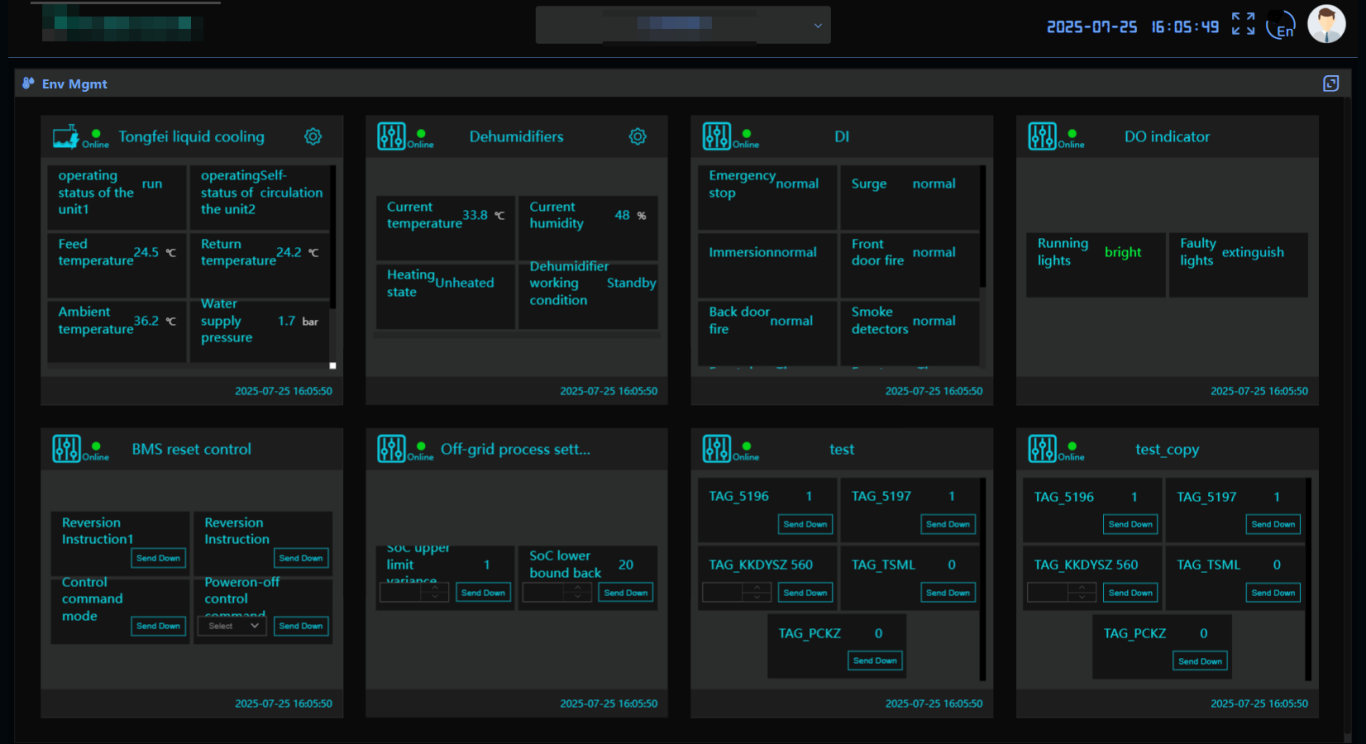
Task: Open Poweron-off control command Select dropdown
Action: [232, 626]
